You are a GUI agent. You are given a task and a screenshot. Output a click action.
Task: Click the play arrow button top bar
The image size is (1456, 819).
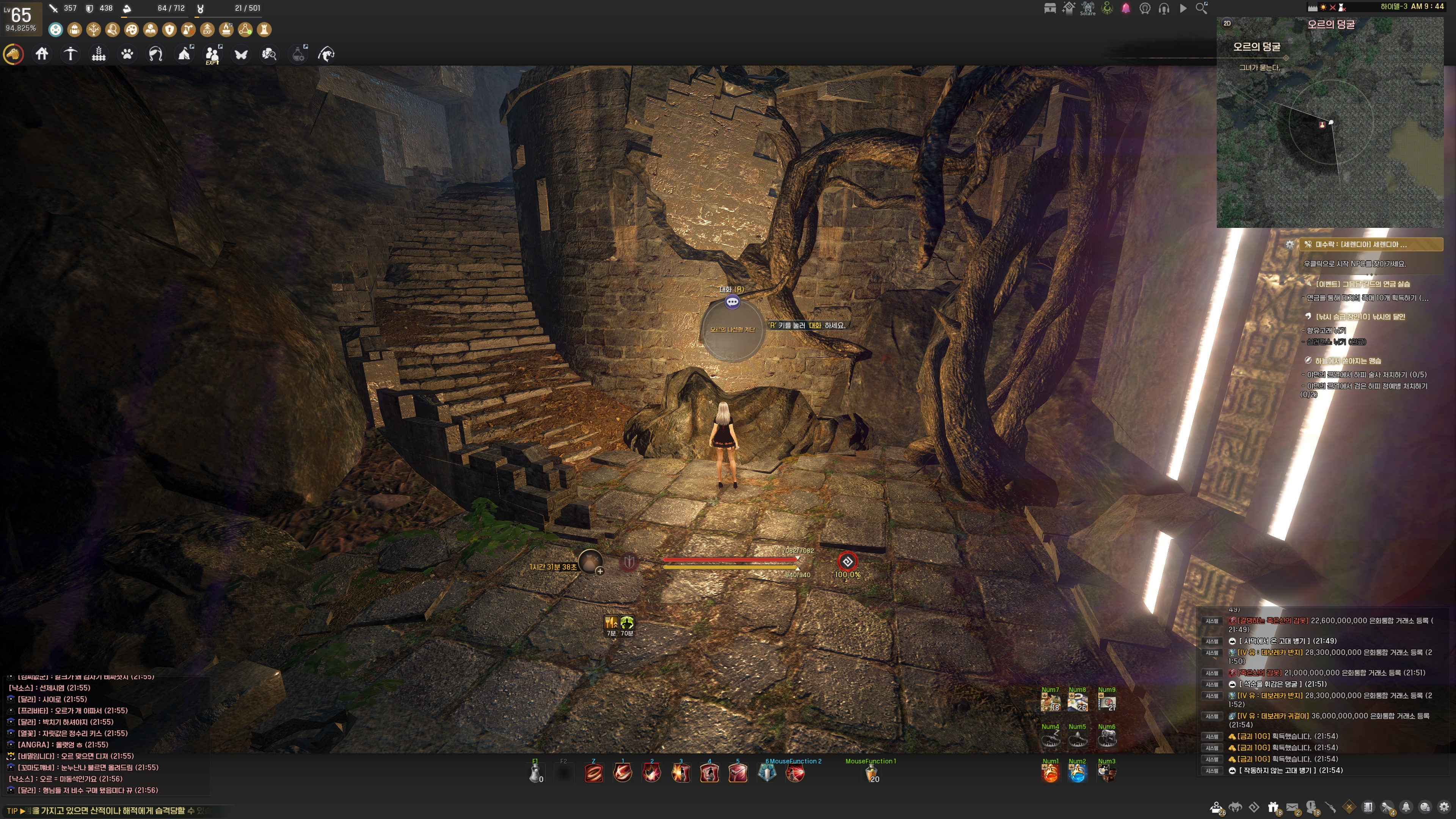(1183, 8)
